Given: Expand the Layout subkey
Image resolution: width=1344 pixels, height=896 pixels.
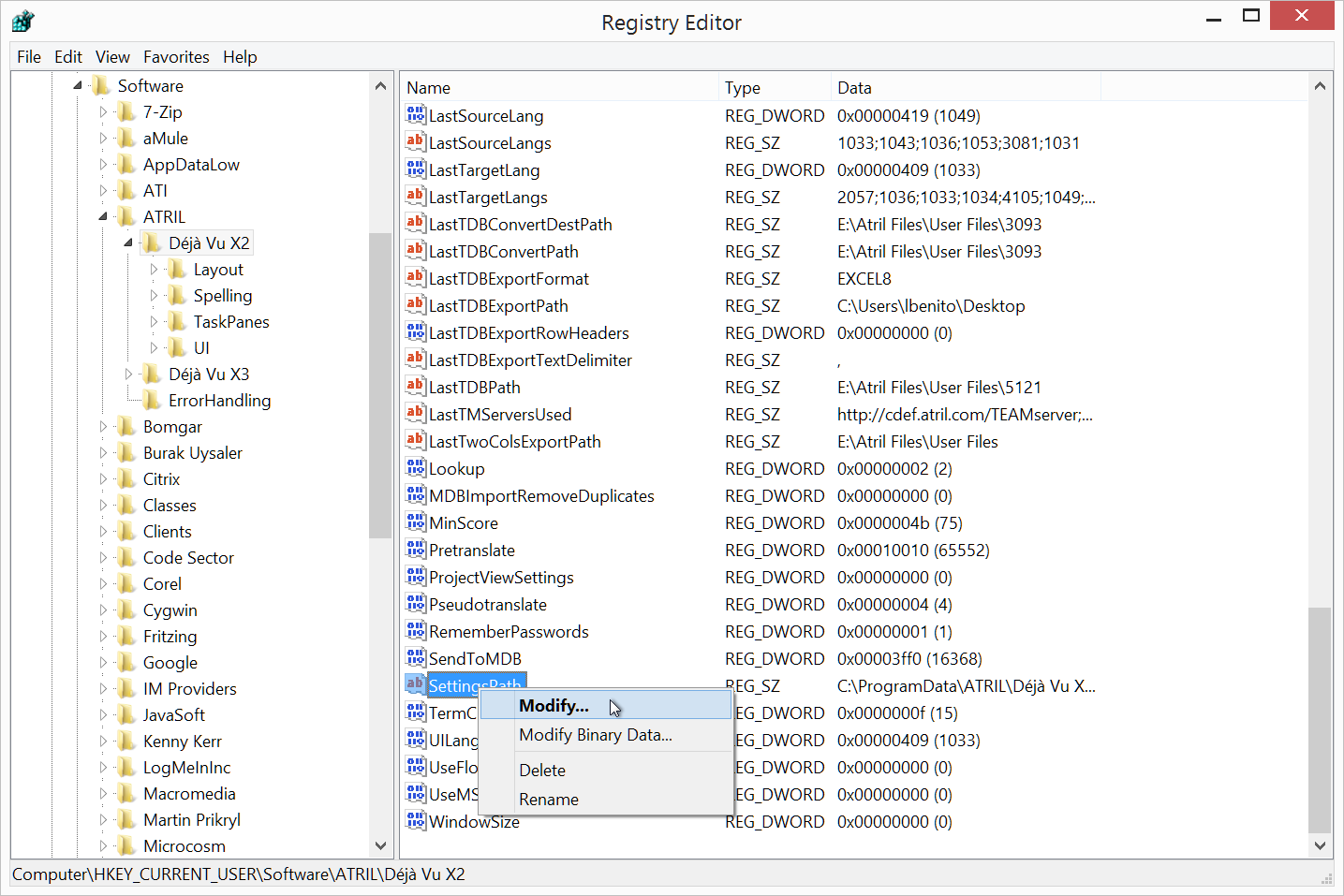Looking at the screenshot, I should [x=154, y=269].
